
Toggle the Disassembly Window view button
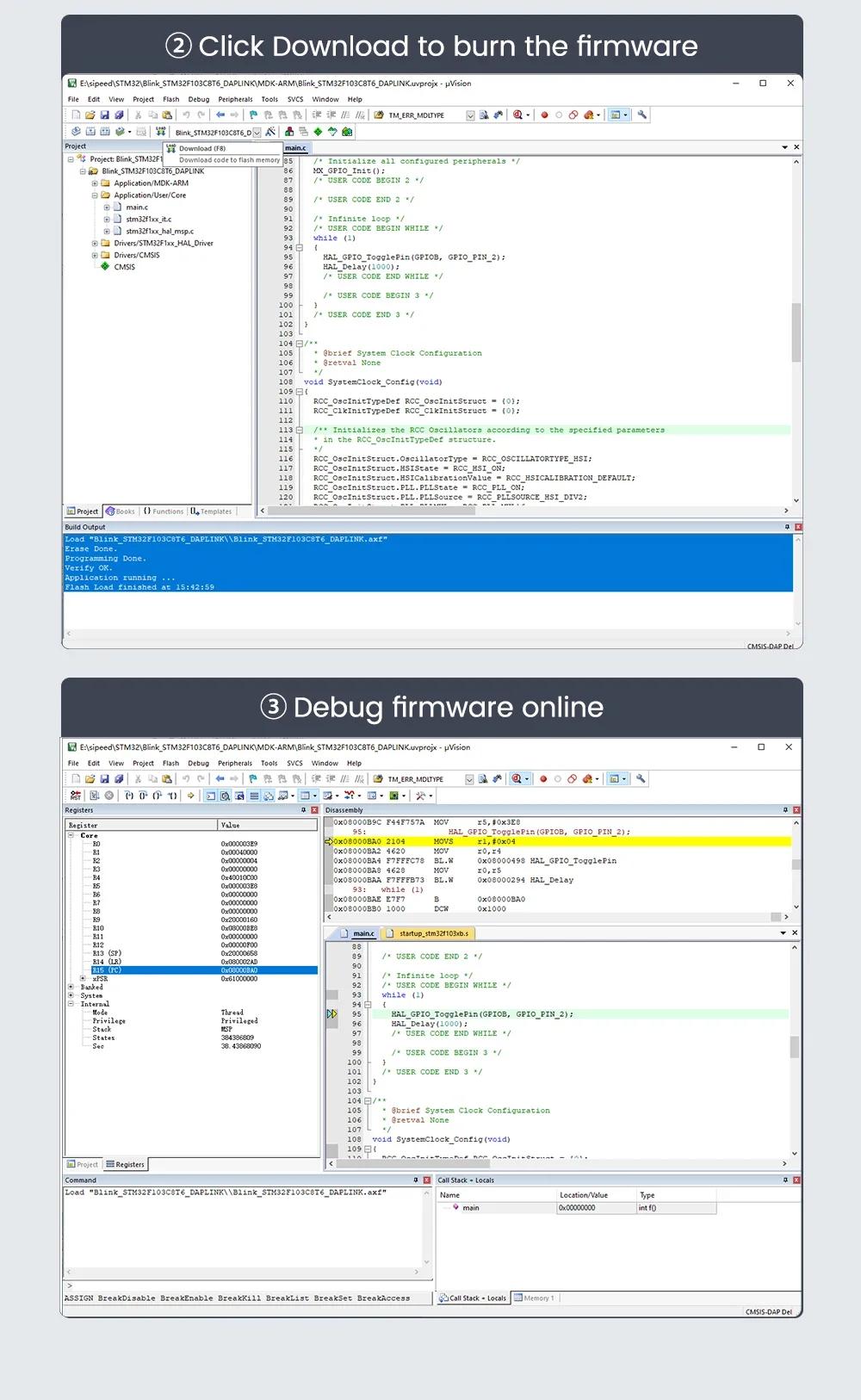[x=225, y=796]
